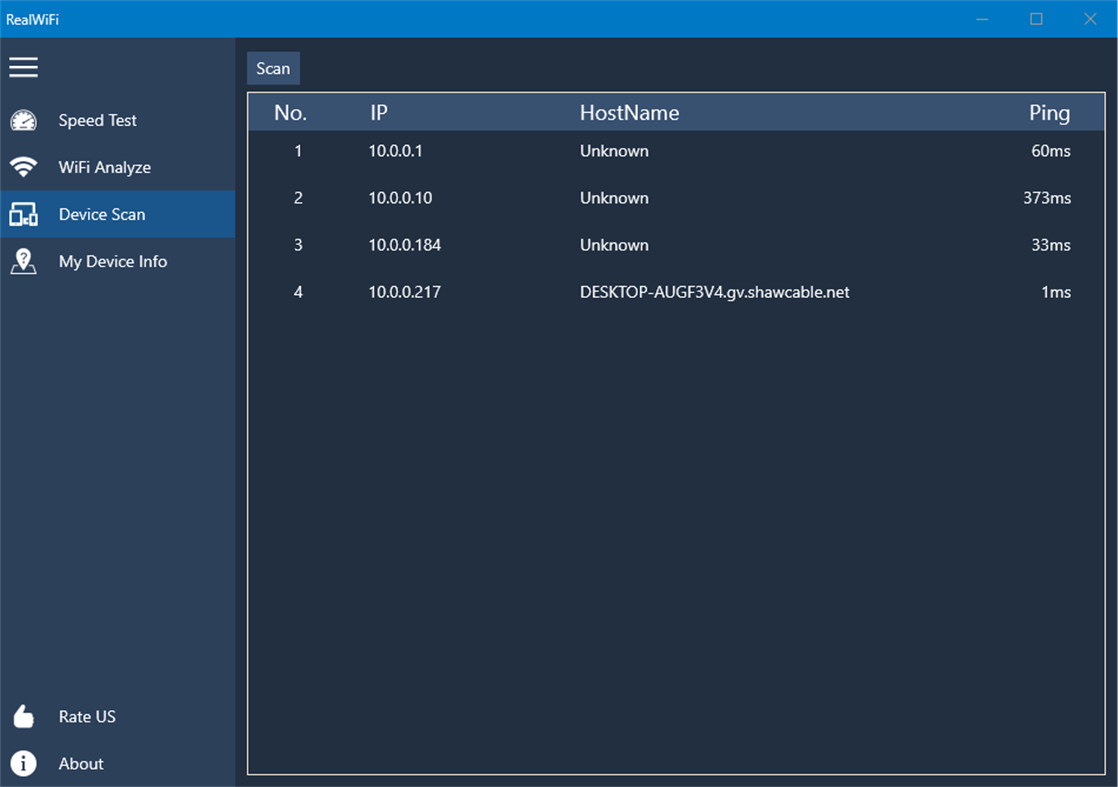1118x787 pixels.
Task: Click the About info icon
Action: click(x=24, y=763)
